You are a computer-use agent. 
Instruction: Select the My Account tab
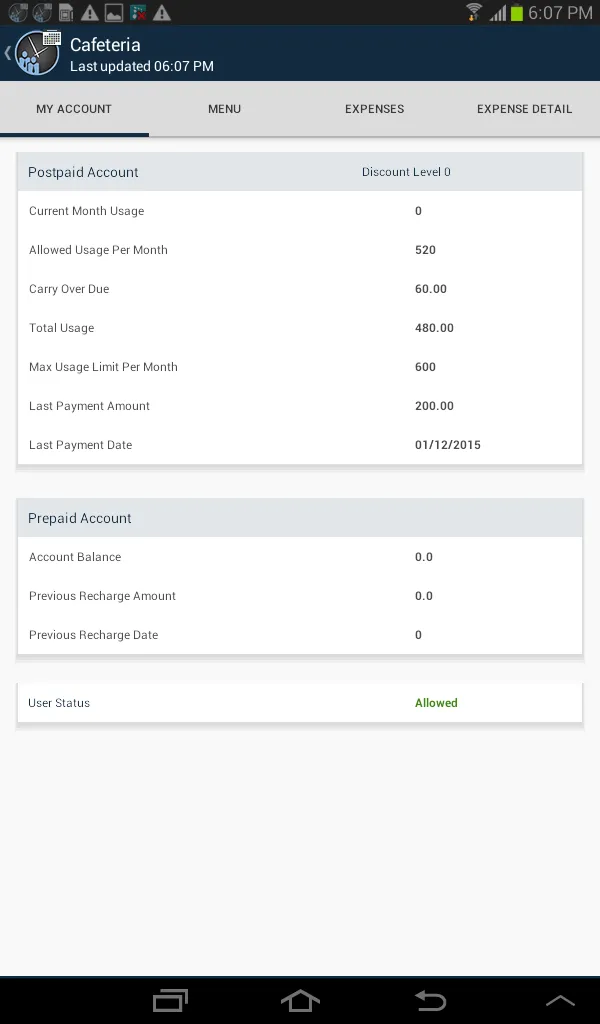(74, 109)
